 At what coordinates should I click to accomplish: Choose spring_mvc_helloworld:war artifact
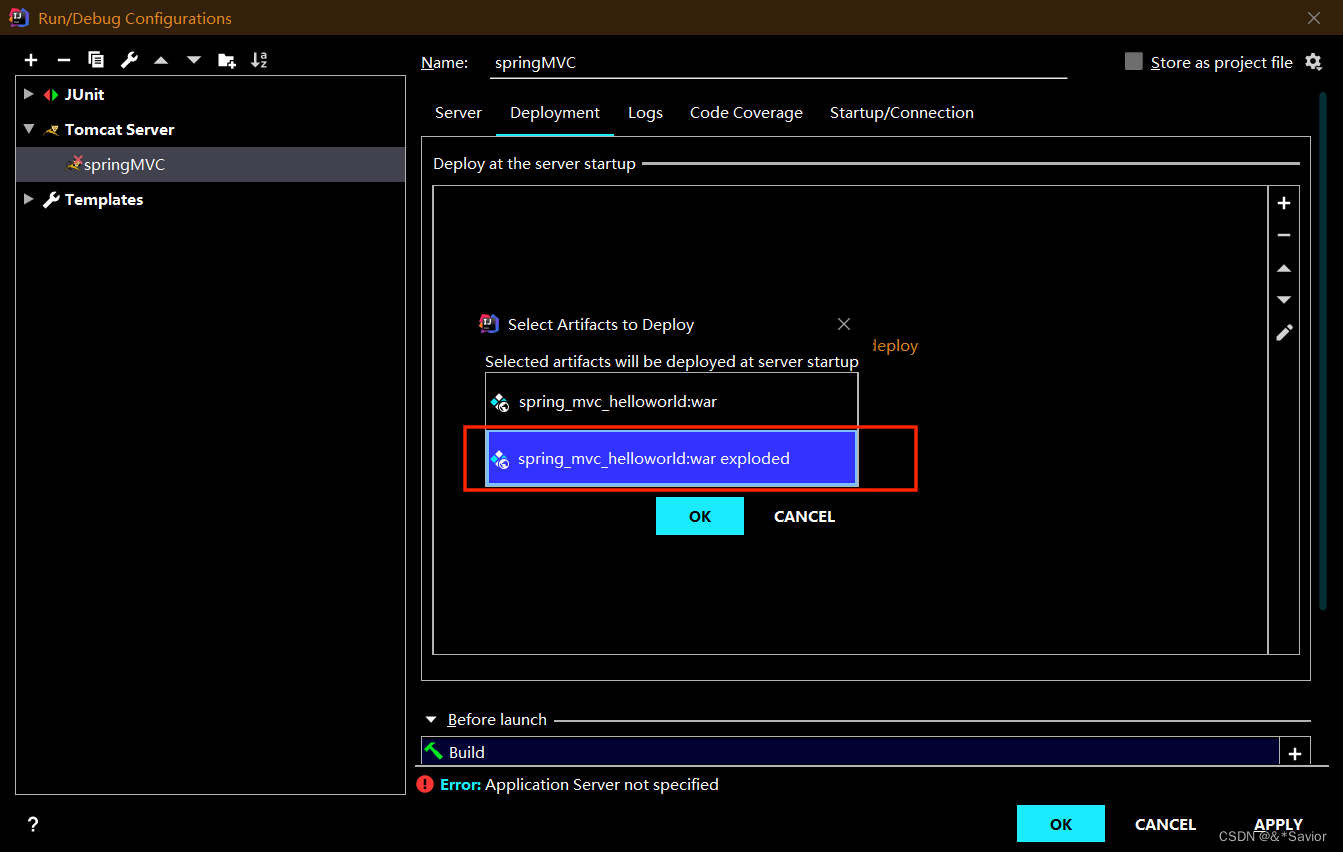pyautogui.click(x=672, y=402)
